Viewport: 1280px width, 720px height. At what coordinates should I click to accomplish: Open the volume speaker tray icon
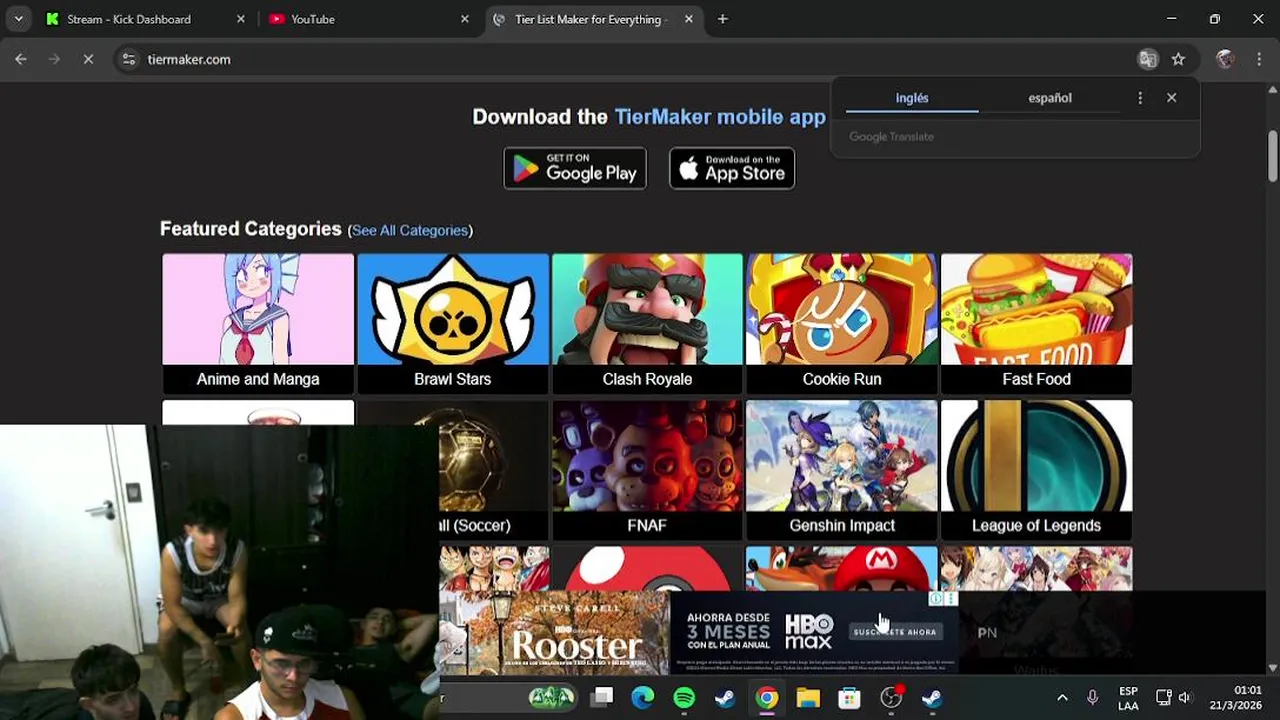click(1185, 698)
